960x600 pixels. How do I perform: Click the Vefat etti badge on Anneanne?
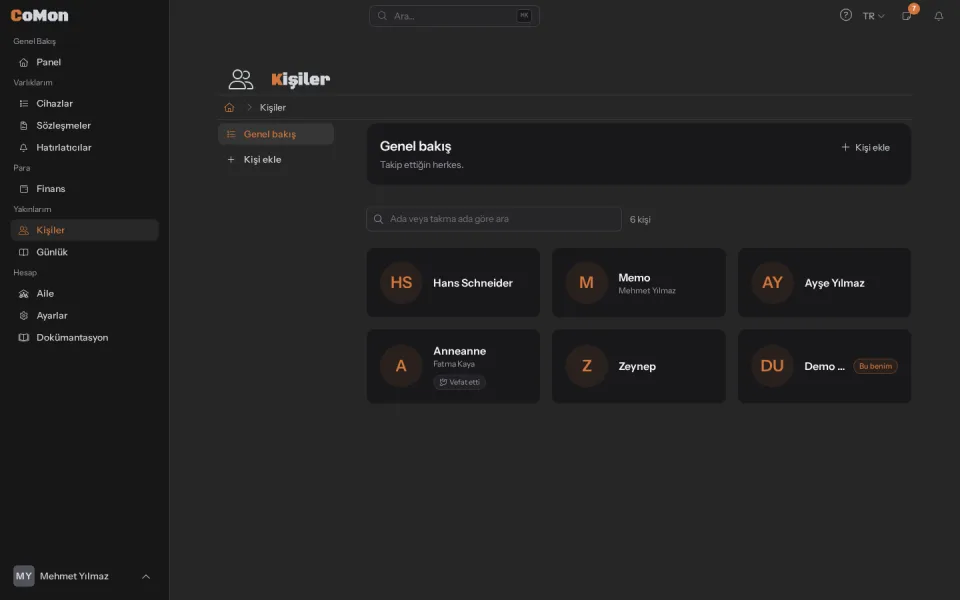(459, 382)
